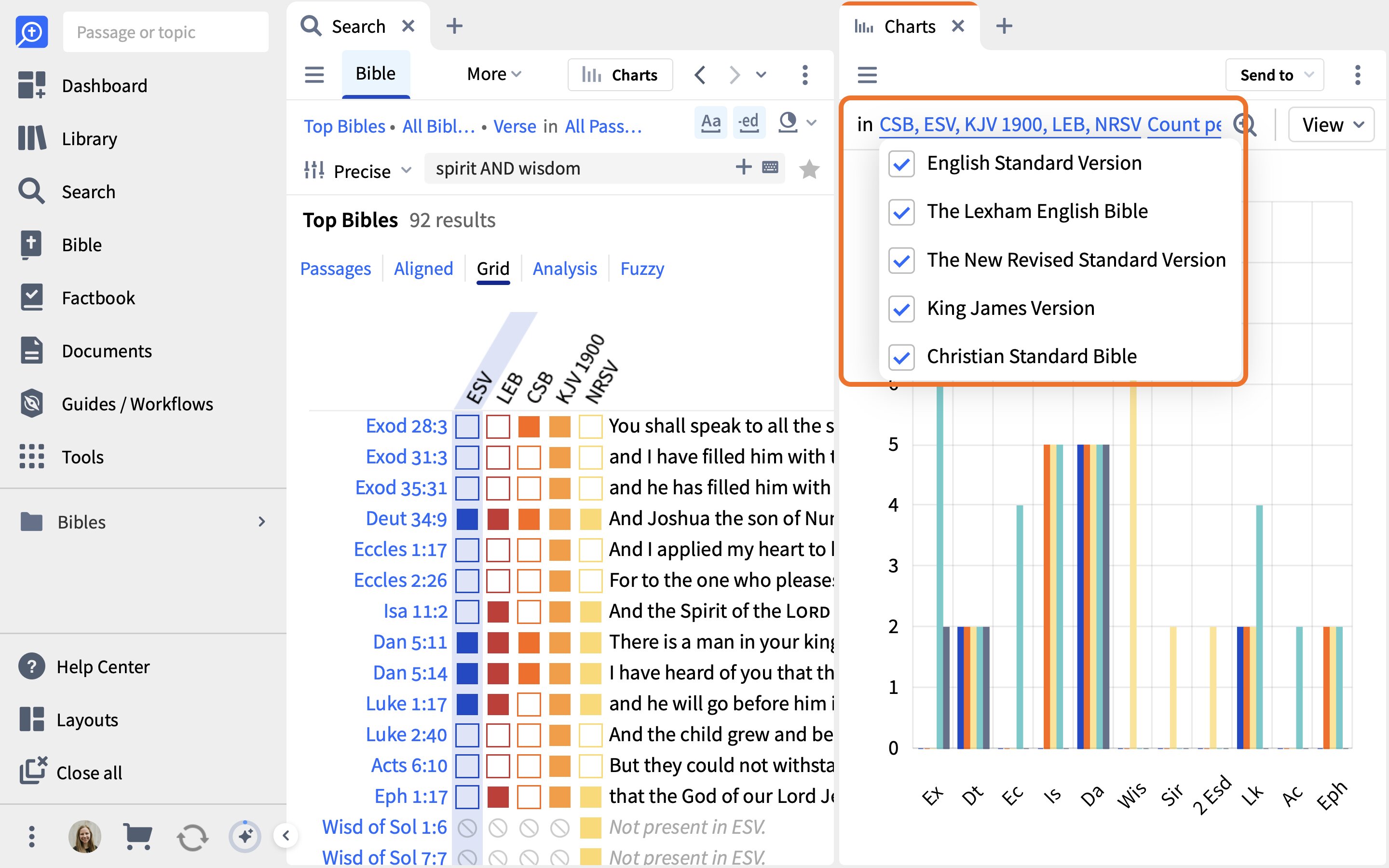
Task: Uncheck English Standard Version
Action: point(901,163)
